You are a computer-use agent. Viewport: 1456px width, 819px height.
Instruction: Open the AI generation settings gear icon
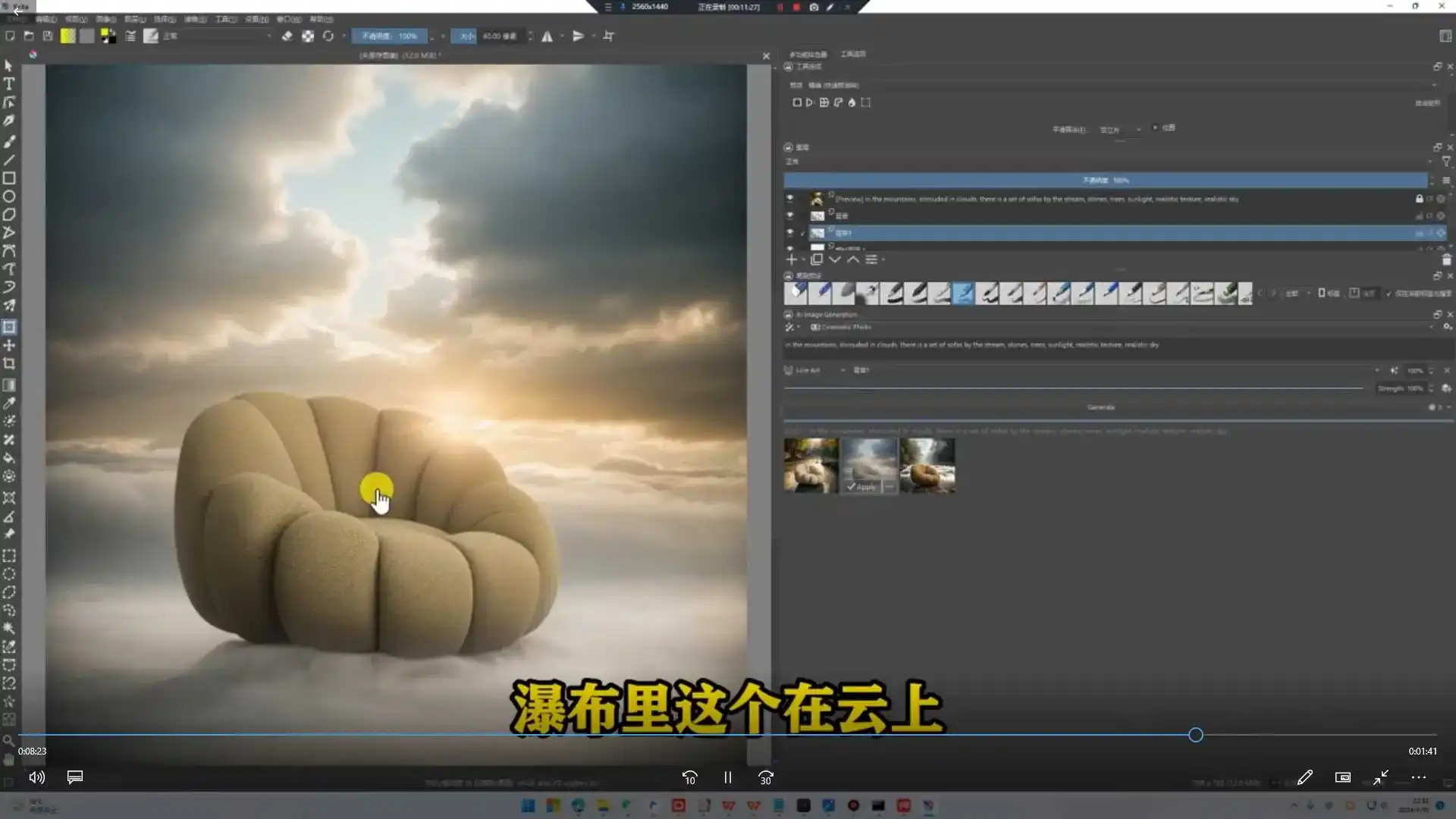tap(1444, 327)
